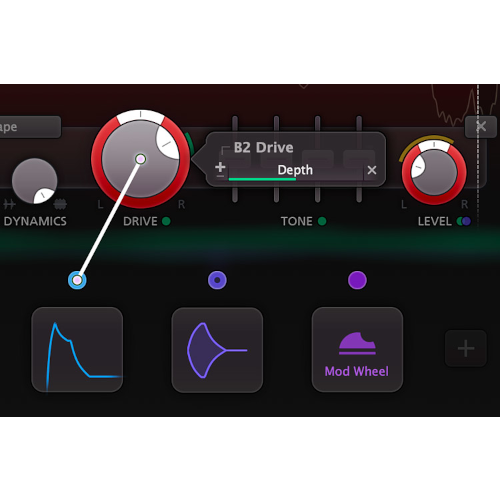Click the TONE label
500x500 pixels.
pos(296,221)
